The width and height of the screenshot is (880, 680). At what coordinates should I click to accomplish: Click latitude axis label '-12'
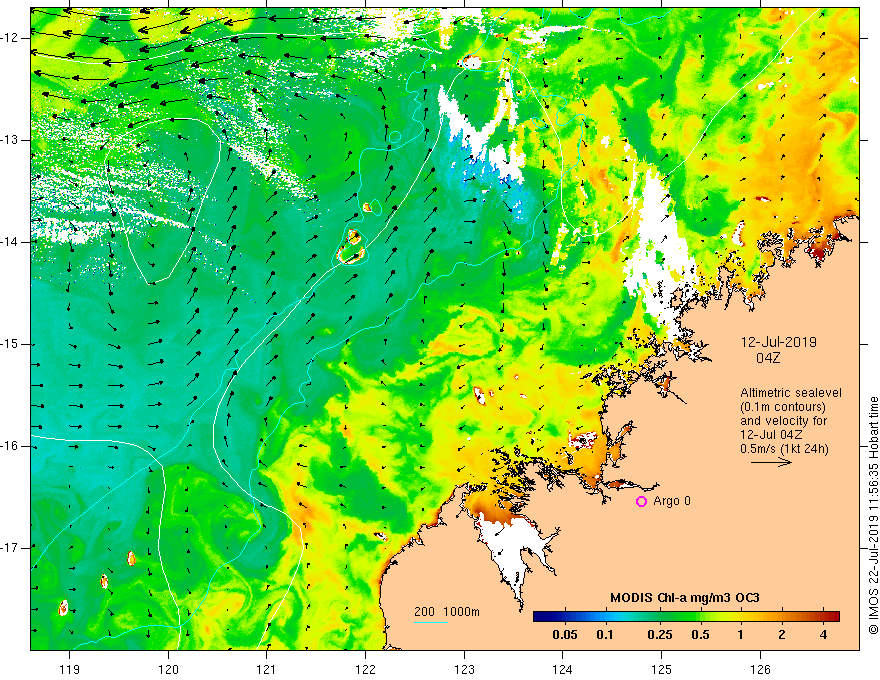pos(11,38)
